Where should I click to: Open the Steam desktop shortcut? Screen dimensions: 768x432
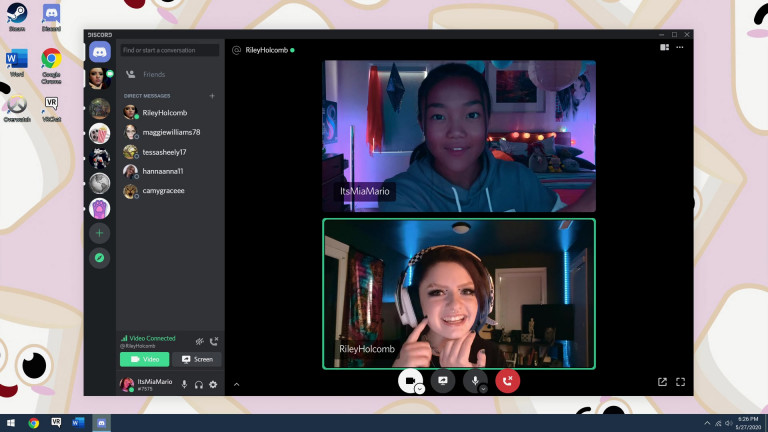pyautogui.click(x=17, y=18)
